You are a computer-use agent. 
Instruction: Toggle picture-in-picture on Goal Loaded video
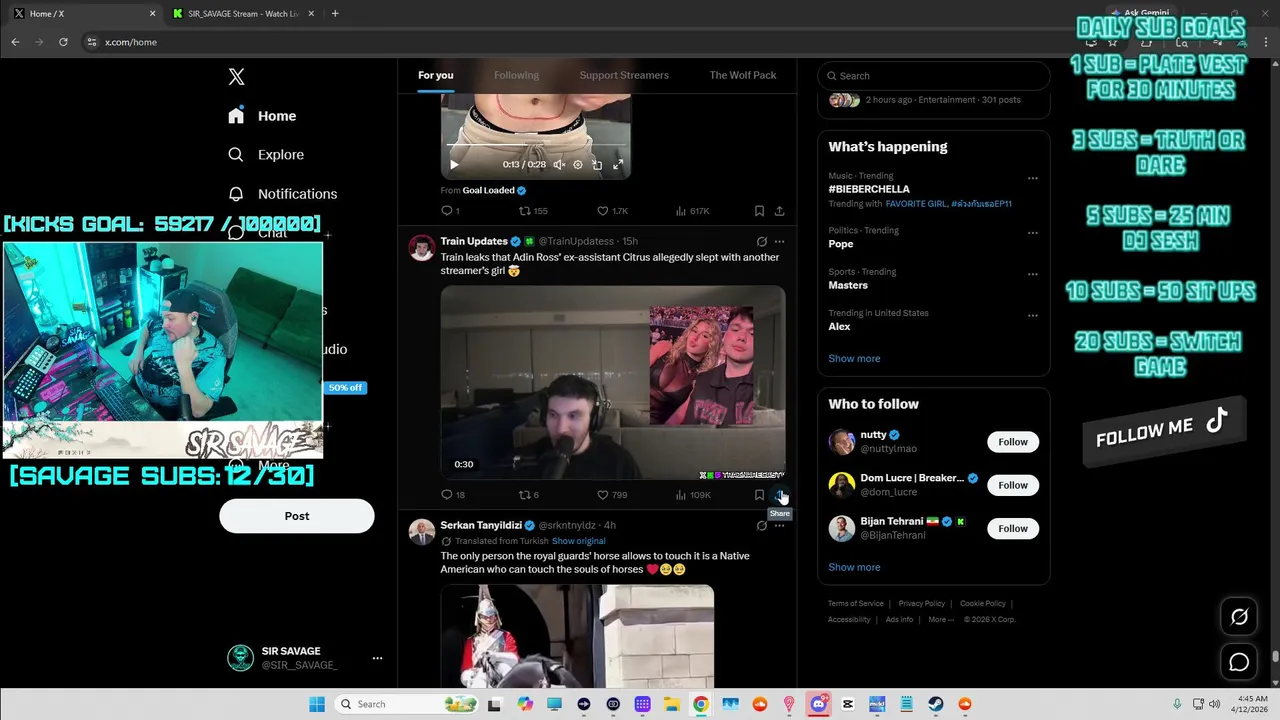[x=597, y=164]
